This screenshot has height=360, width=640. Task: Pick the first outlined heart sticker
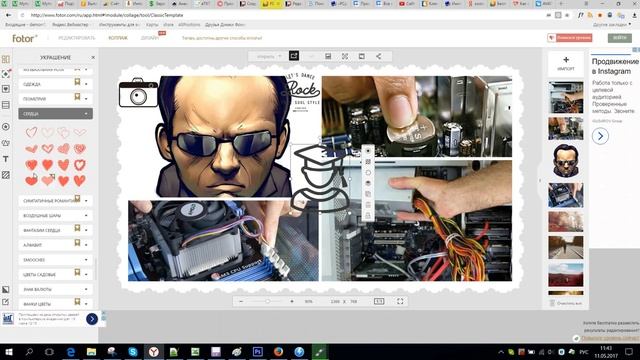[x=31, y=132]
